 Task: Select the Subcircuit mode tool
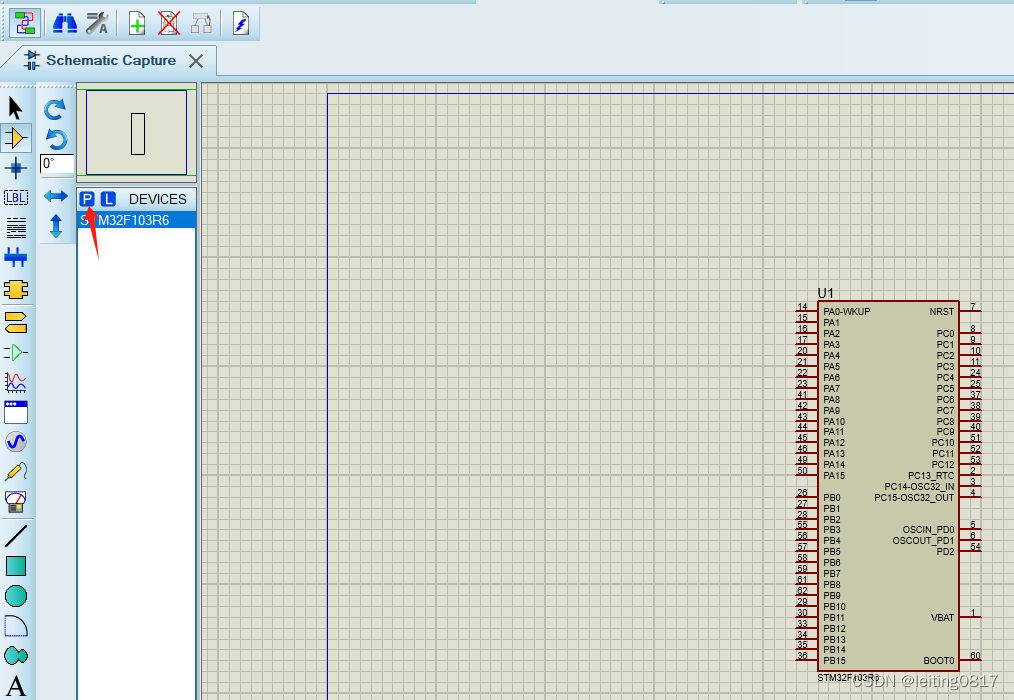(16, 289)
